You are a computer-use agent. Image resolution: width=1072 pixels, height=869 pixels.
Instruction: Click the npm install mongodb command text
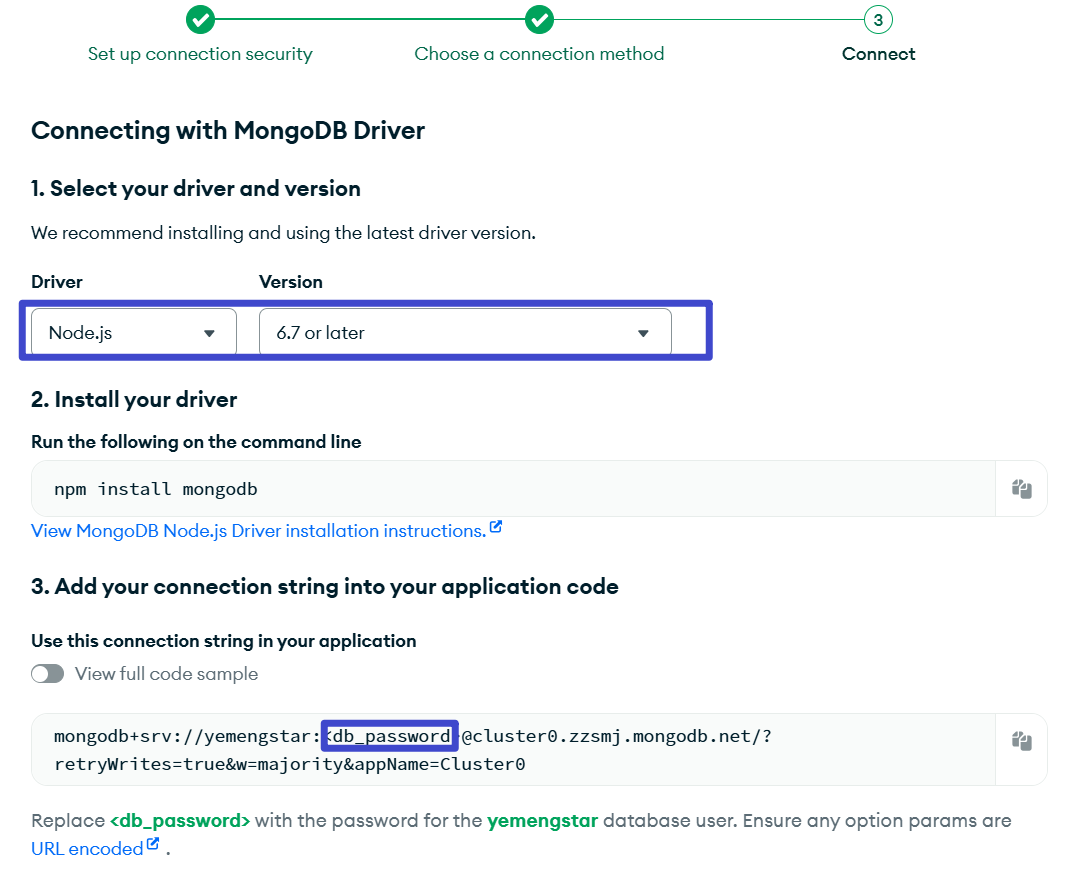[x=156, y=489]
